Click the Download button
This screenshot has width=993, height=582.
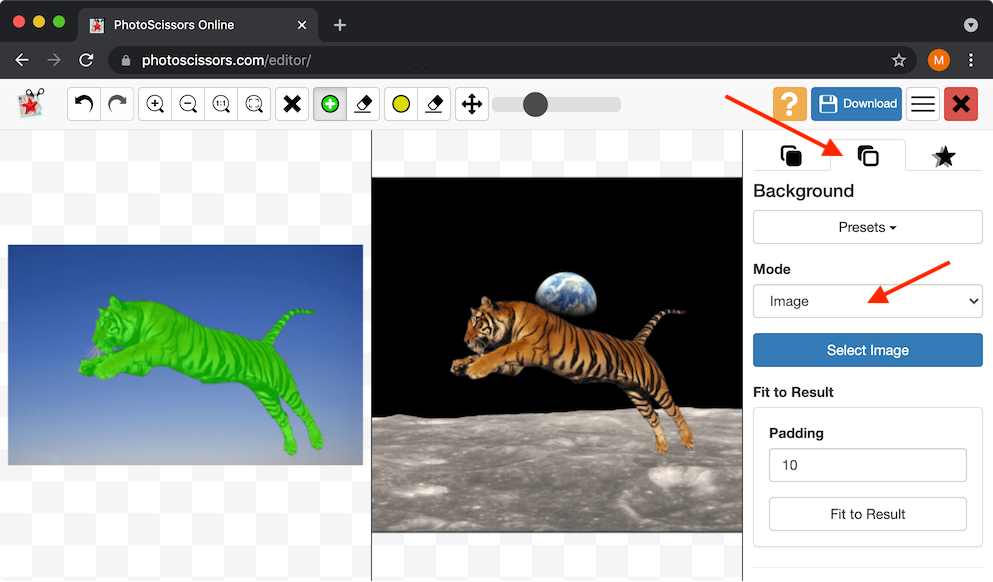click(856, 103)
